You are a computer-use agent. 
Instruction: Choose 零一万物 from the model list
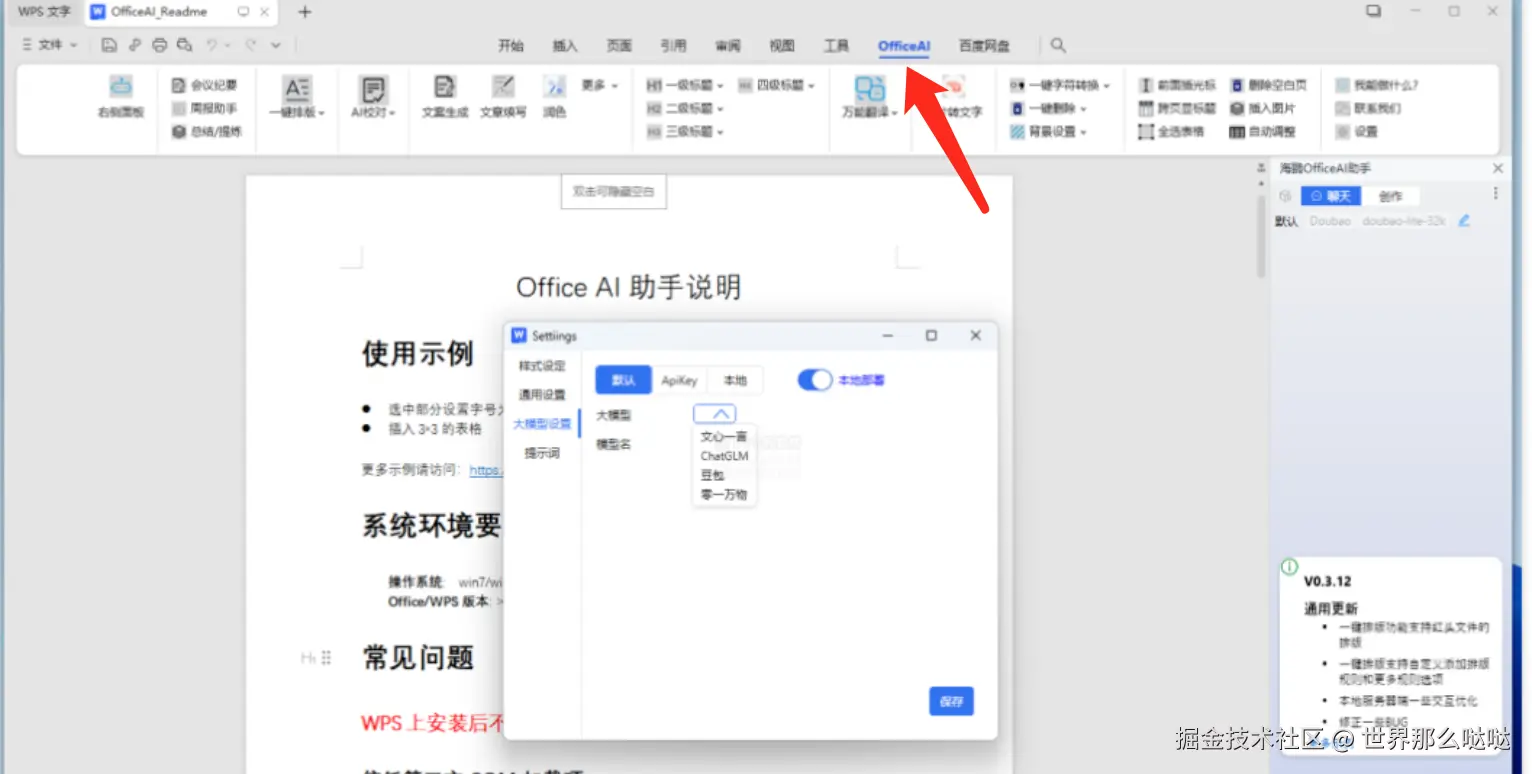click(724, 494)
